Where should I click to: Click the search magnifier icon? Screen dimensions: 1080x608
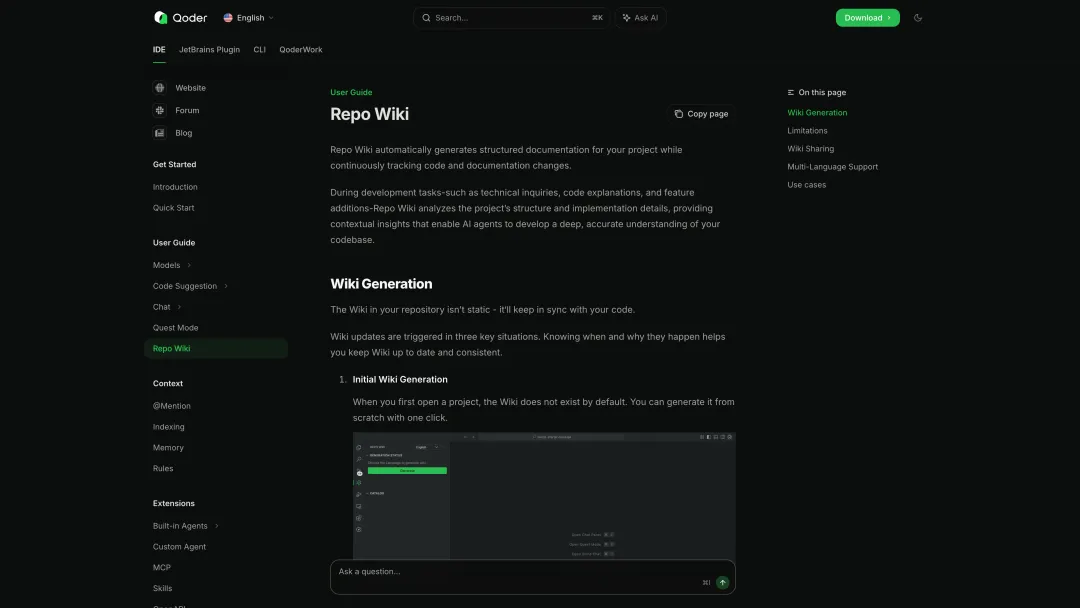pos(426,18)
